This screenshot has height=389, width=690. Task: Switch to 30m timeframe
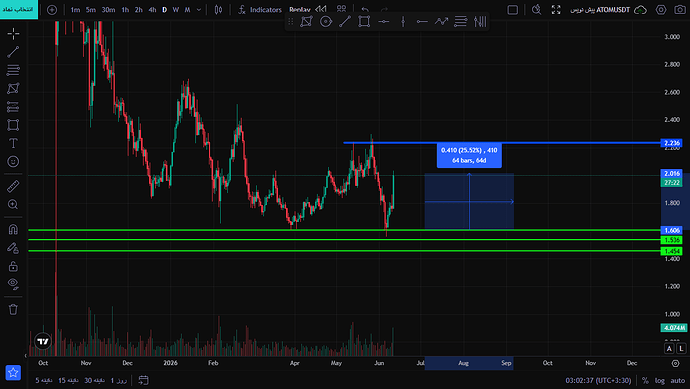coord(108,10)
